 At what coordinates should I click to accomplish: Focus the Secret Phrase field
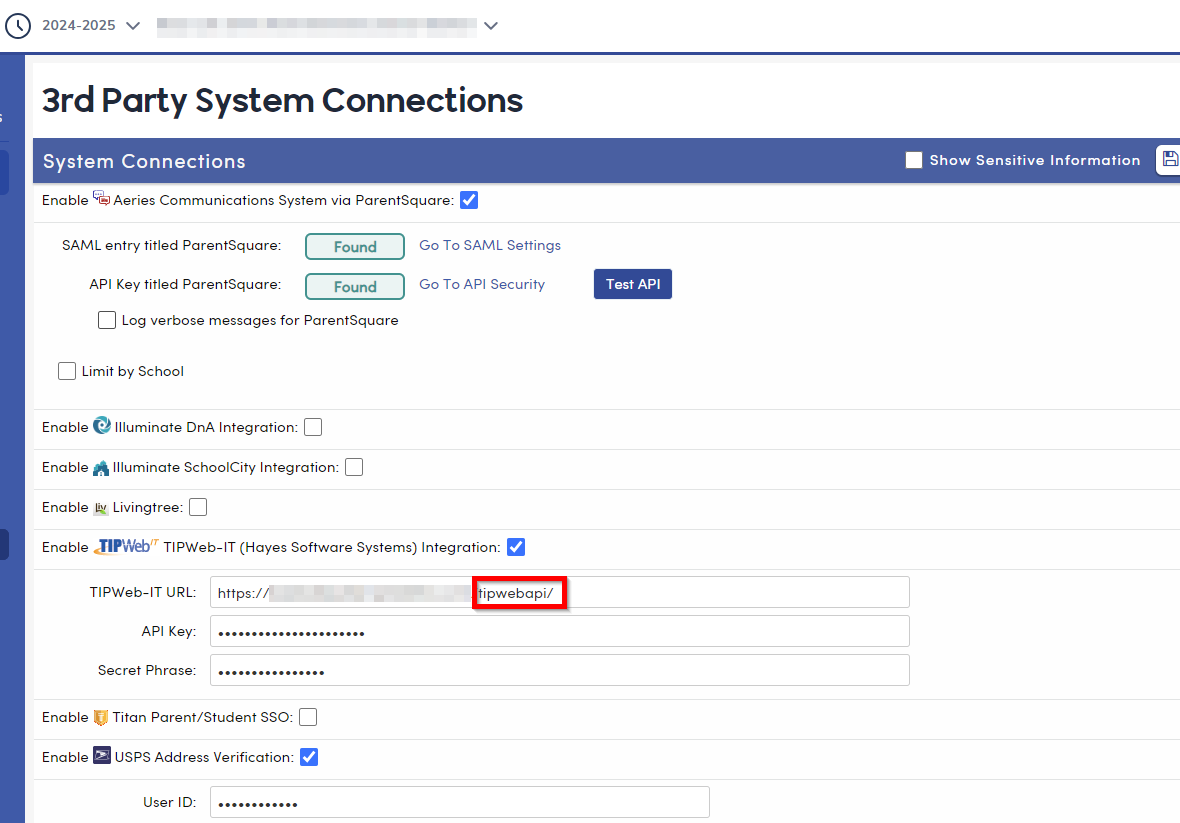(560, 670)
